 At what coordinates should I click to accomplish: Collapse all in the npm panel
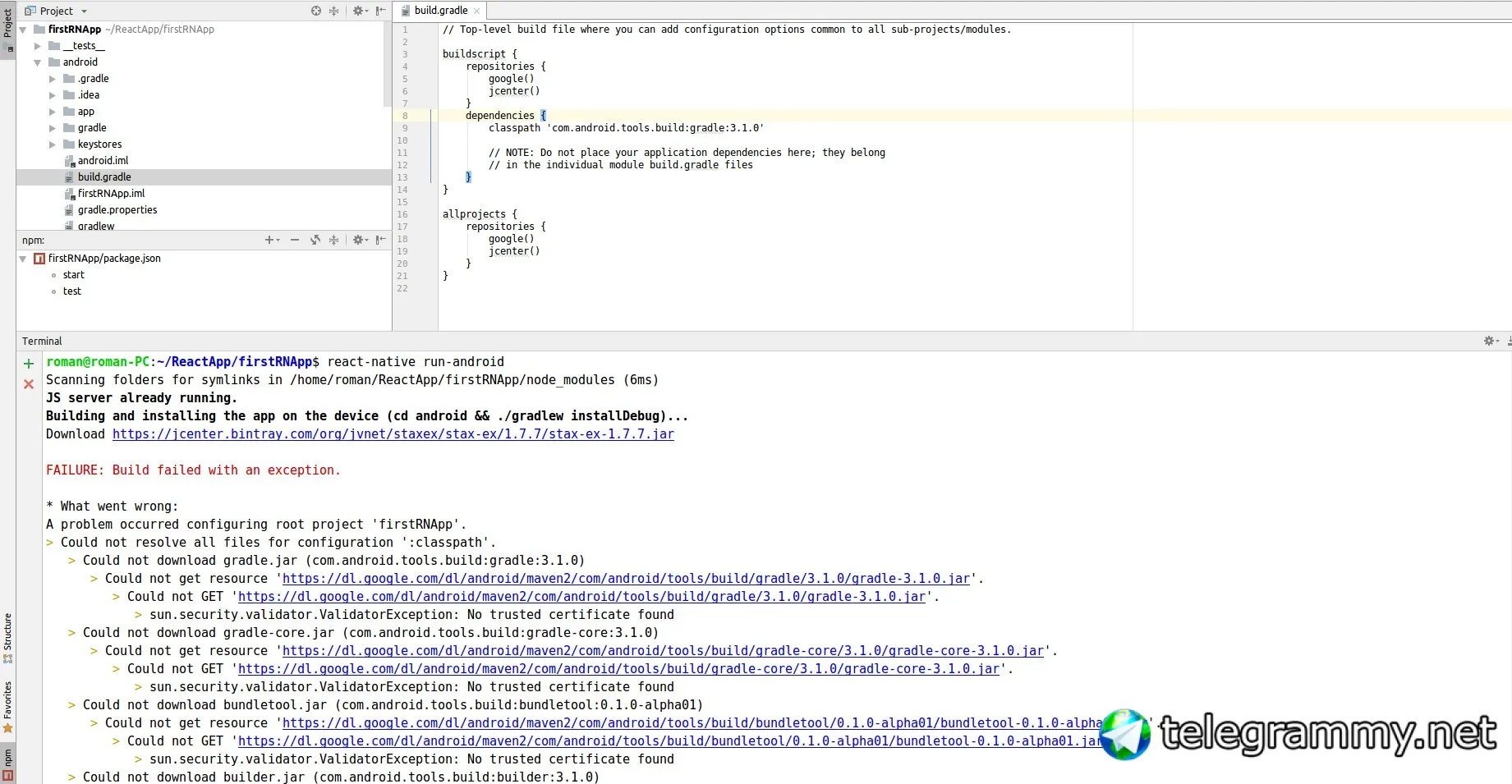click(334, 240)
